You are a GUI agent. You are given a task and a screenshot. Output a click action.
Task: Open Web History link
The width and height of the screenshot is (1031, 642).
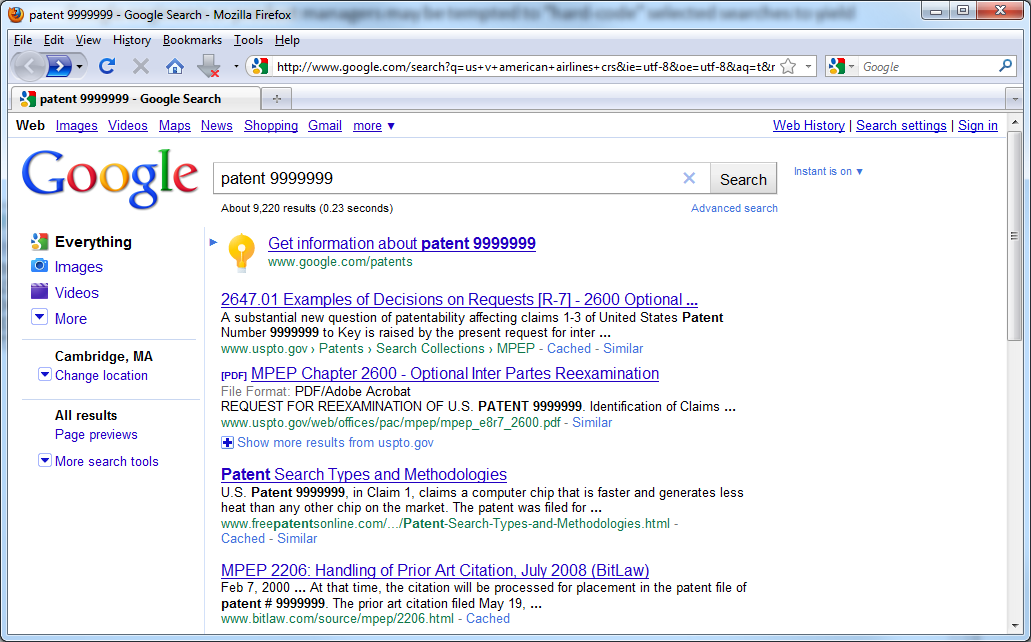pyautogui.click(x=809, y=126)
